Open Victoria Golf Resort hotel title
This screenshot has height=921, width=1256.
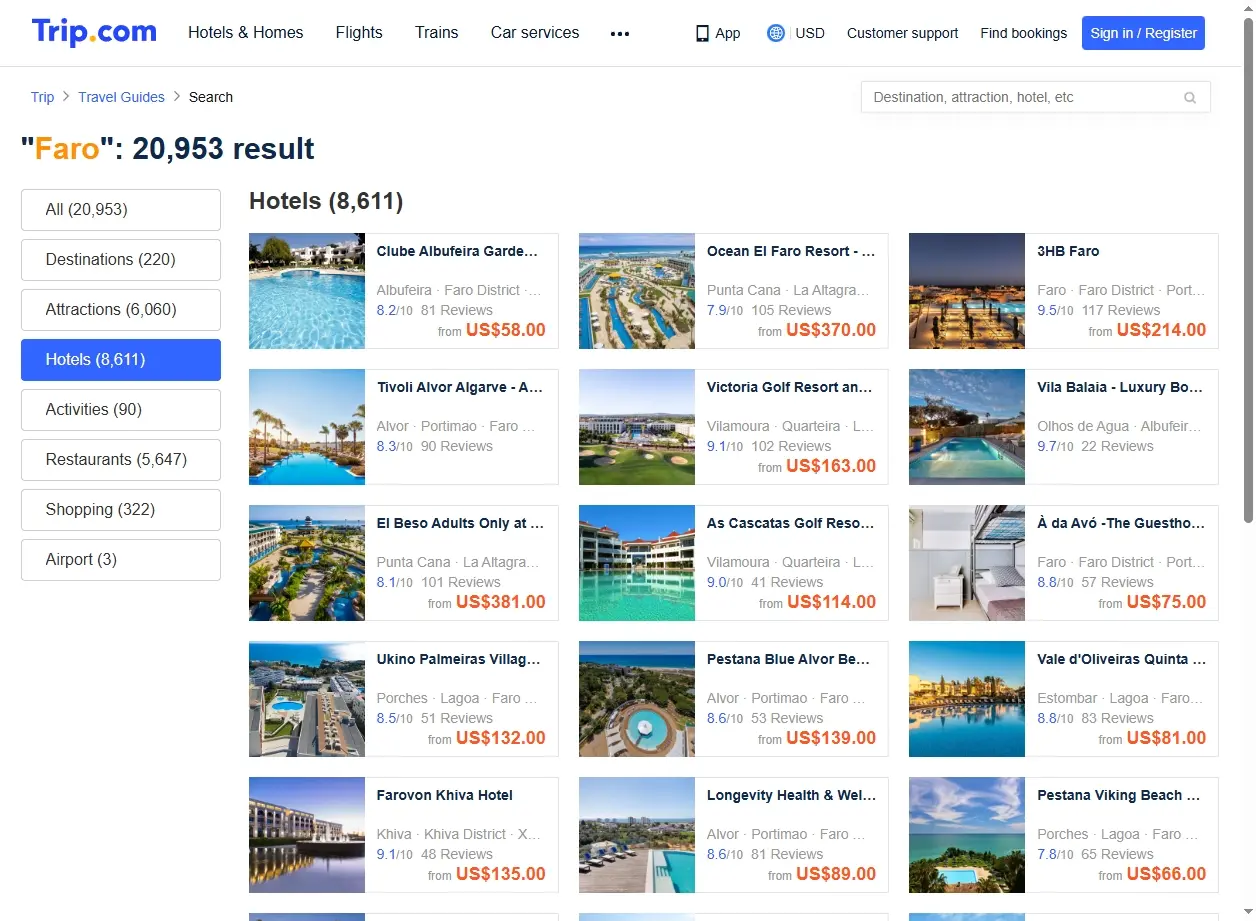point(790,387)
